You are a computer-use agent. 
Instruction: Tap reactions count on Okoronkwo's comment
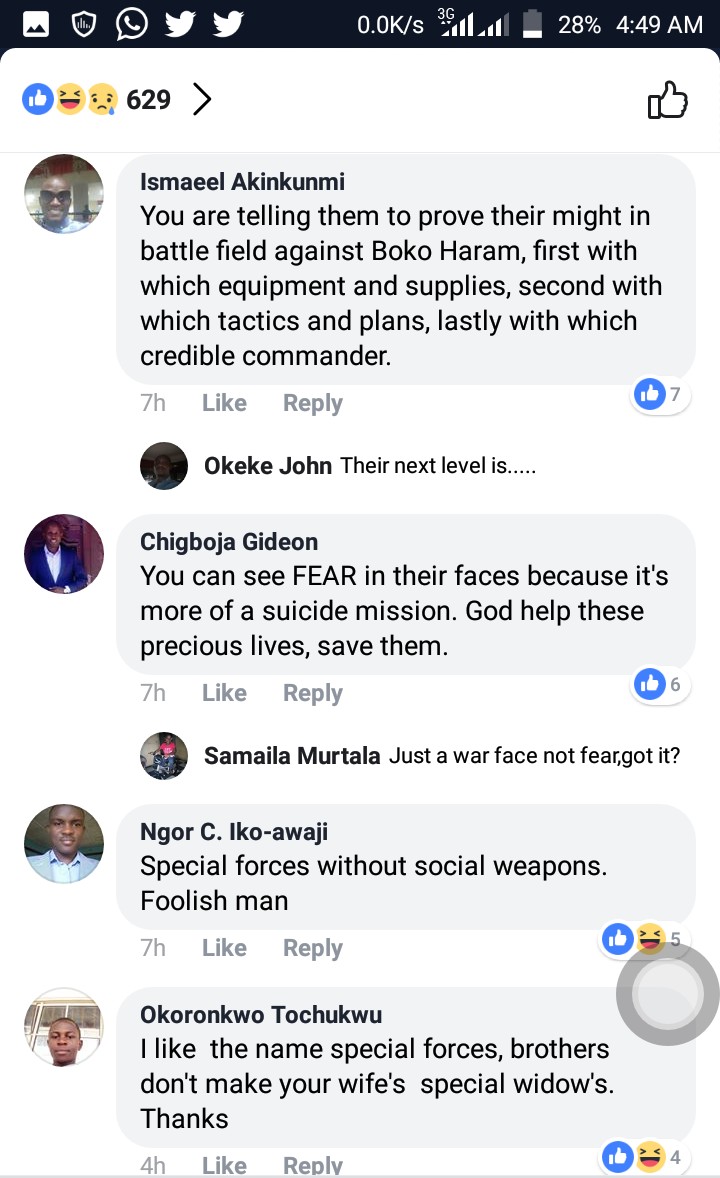coord(646,1158)
